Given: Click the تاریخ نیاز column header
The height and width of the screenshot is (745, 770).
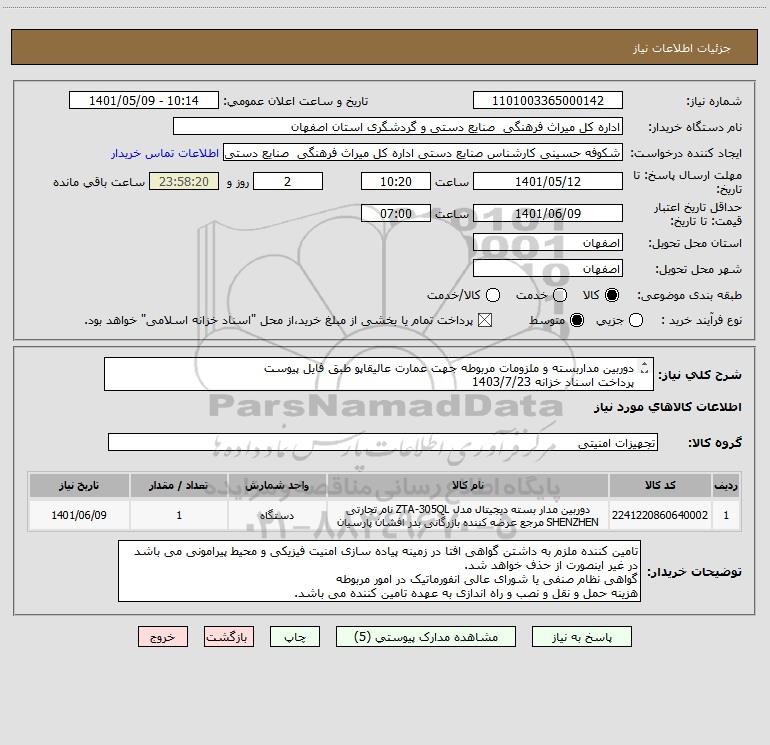Looking at the screenshot, I should click(x=79, y=485).
